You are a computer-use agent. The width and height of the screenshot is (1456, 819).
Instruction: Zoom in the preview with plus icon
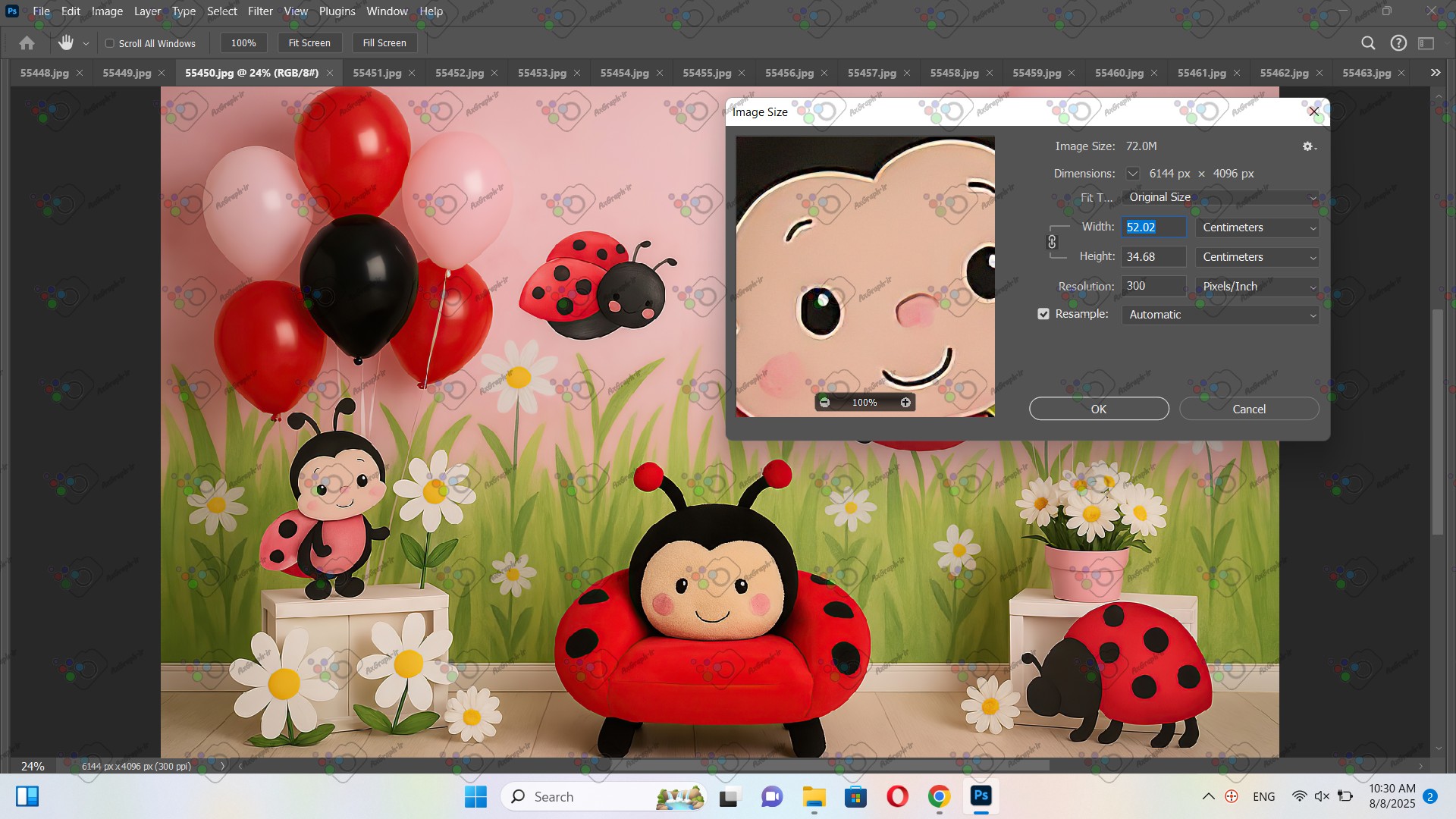905,403
